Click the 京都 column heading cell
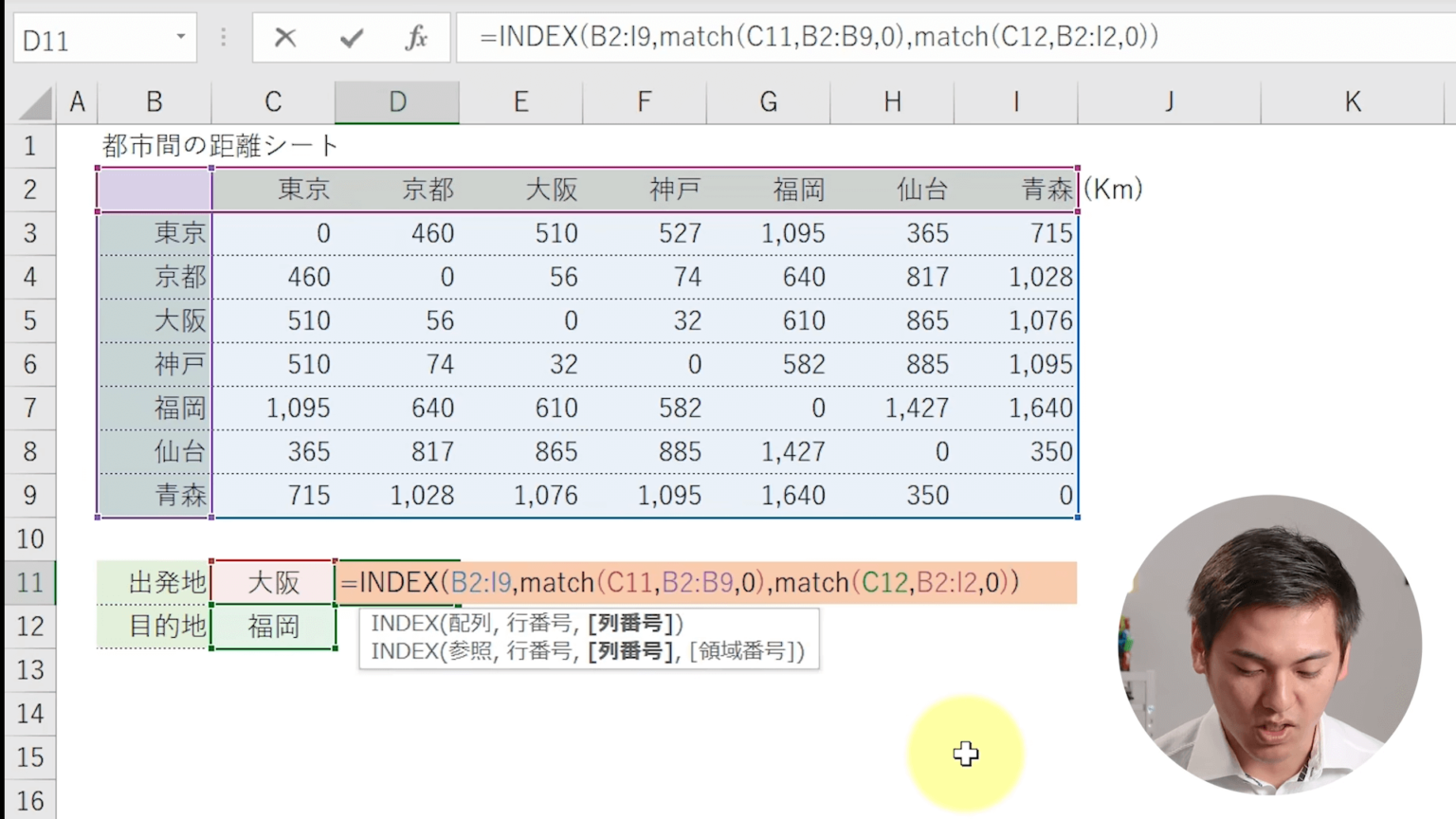 click(x=397, y=190)
